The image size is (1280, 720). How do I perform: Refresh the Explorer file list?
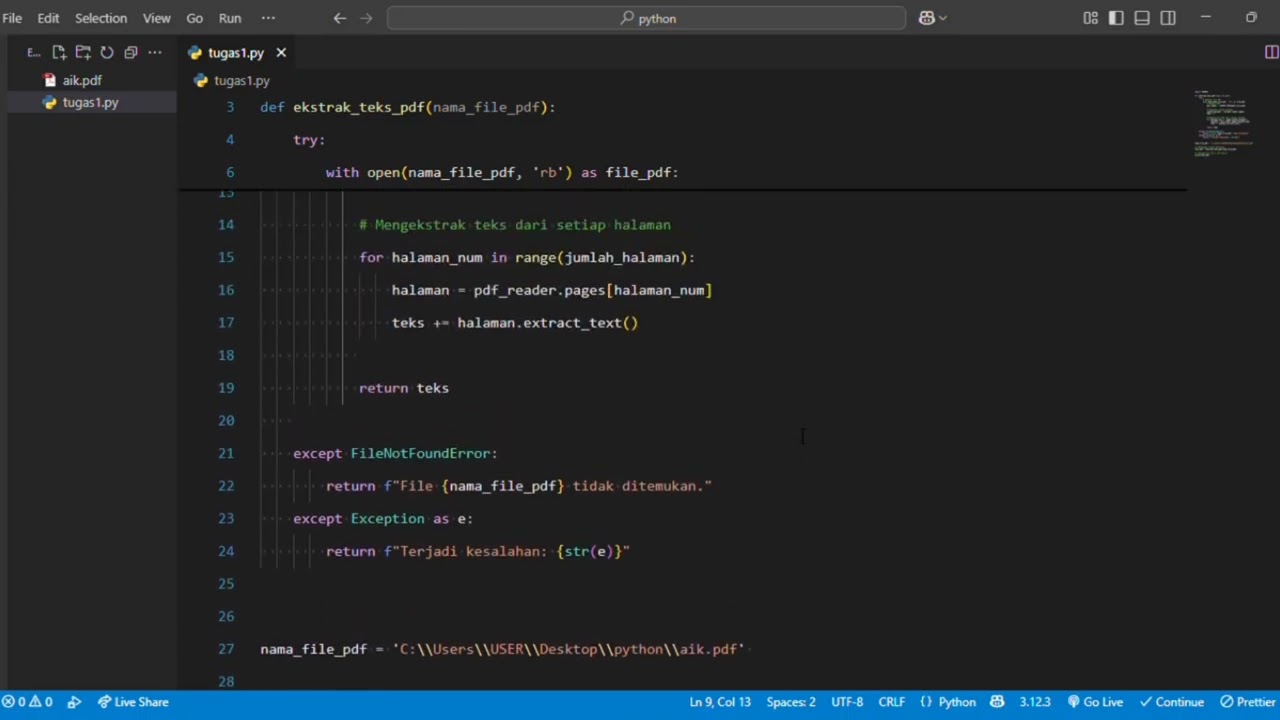coord(107,52)
